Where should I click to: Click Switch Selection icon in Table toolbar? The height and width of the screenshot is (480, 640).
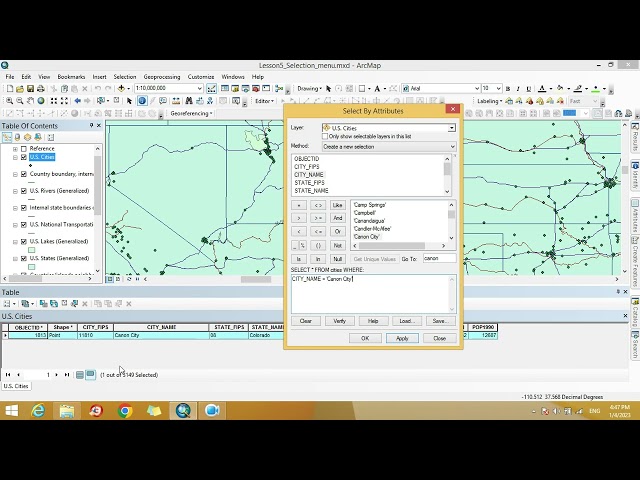click(x=54, y=304)
